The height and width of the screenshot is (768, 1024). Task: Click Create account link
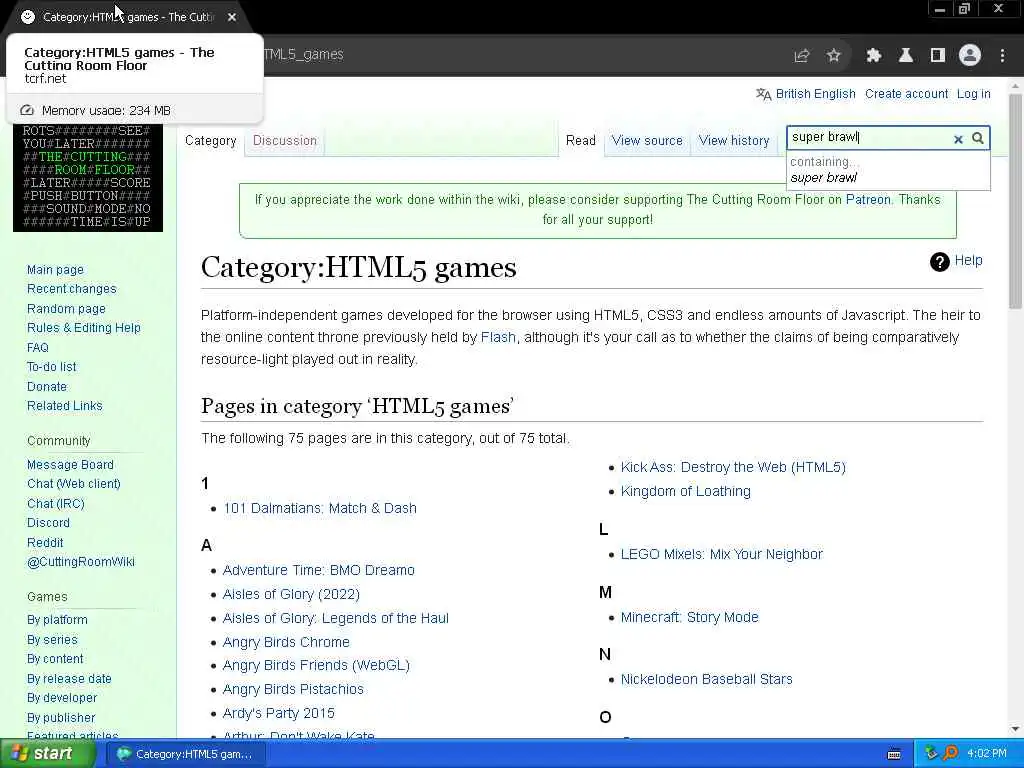906,94
